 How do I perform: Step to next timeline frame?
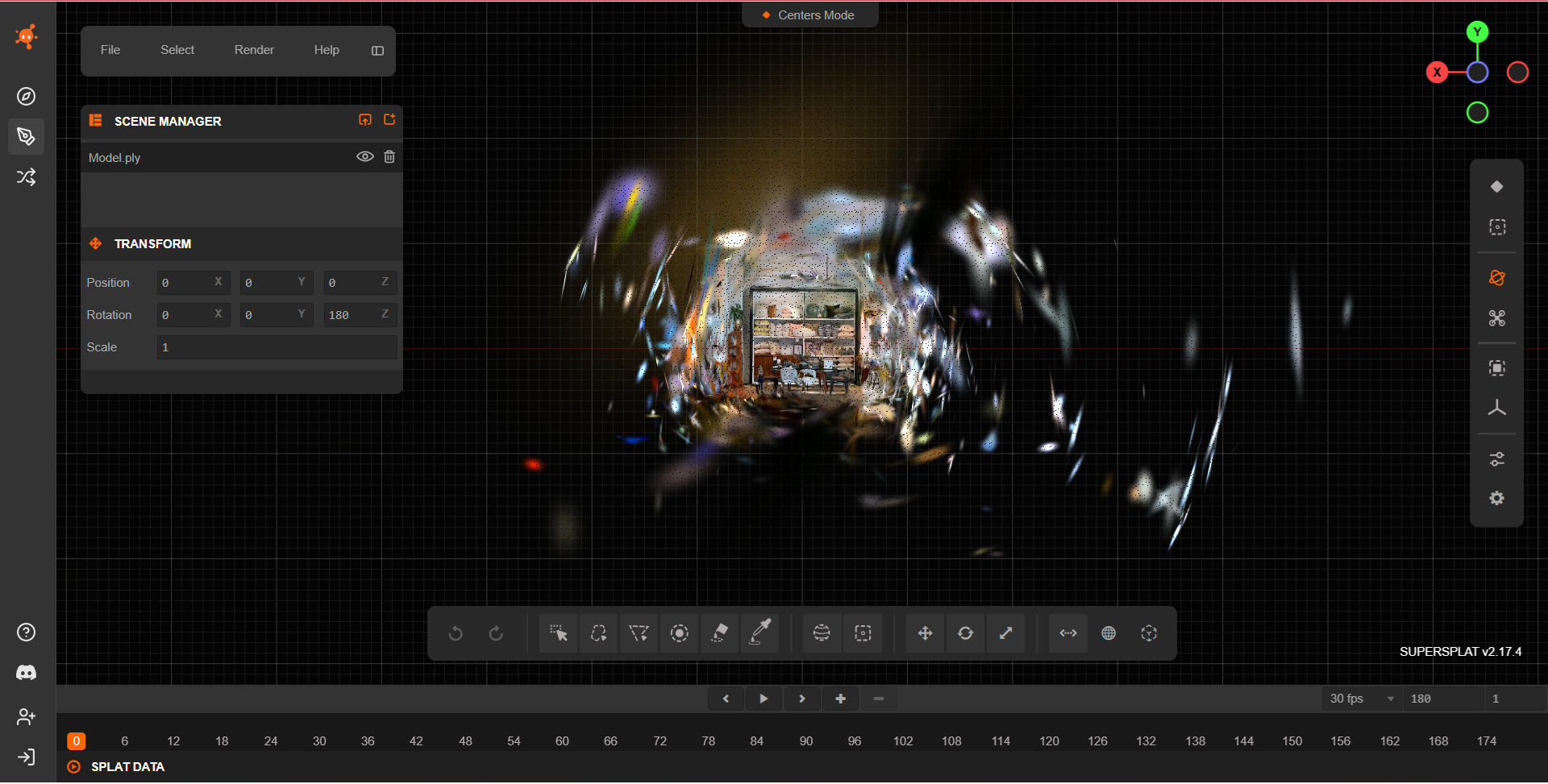[x=801, y=699]
